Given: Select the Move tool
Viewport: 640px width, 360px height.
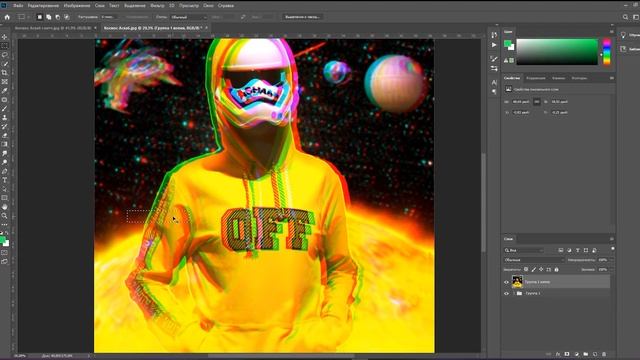Looking at the screenshot, I should pyautogui.click(x=4, y=37).
